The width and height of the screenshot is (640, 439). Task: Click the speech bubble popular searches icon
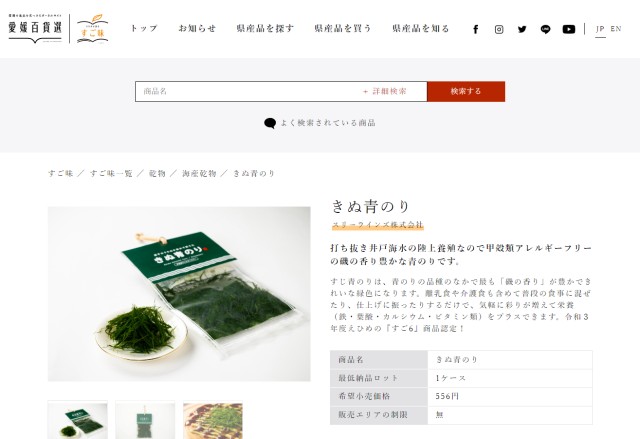(x=270, y=123)
